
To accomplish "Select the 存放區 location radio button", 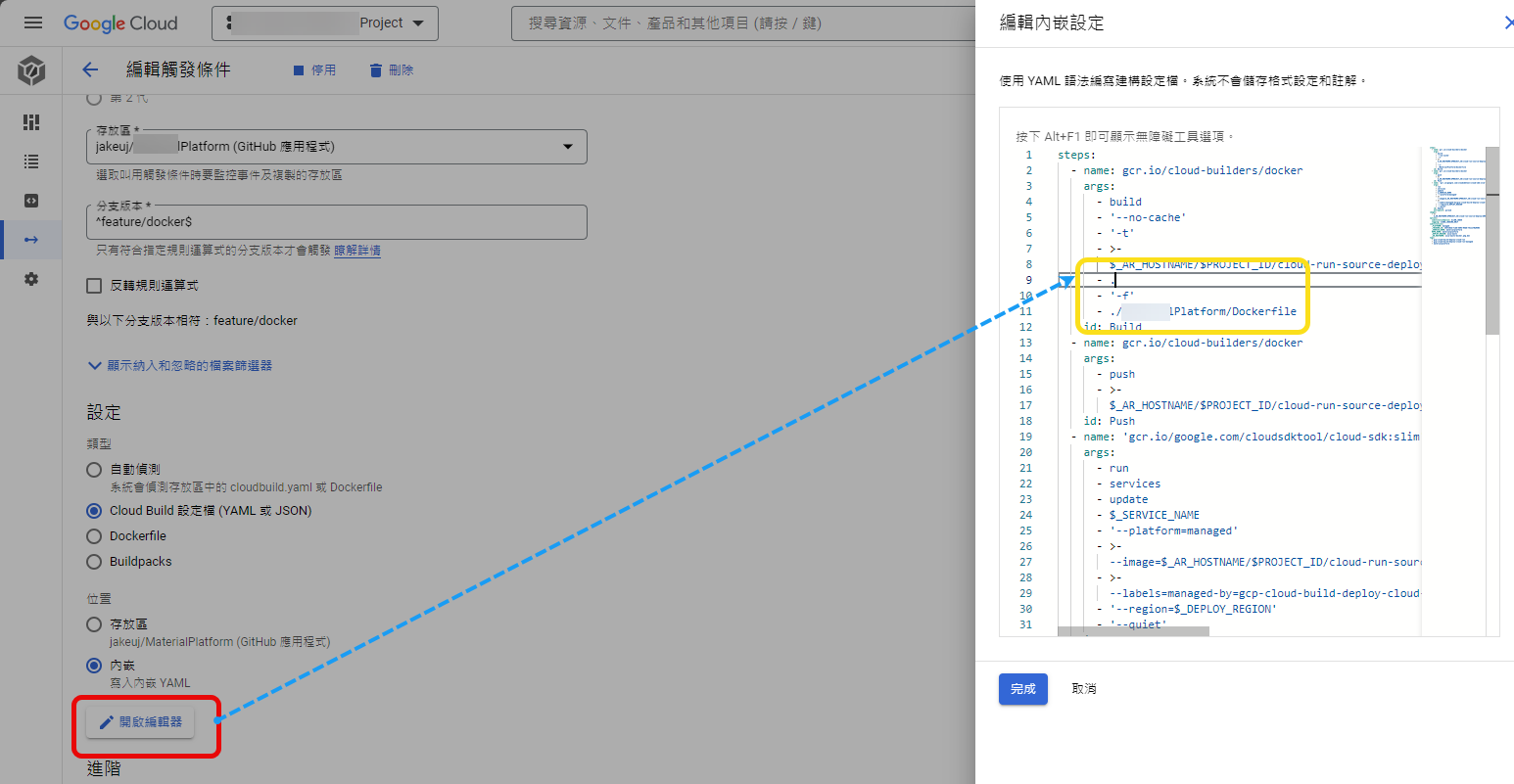I will [x=94, y=624].
